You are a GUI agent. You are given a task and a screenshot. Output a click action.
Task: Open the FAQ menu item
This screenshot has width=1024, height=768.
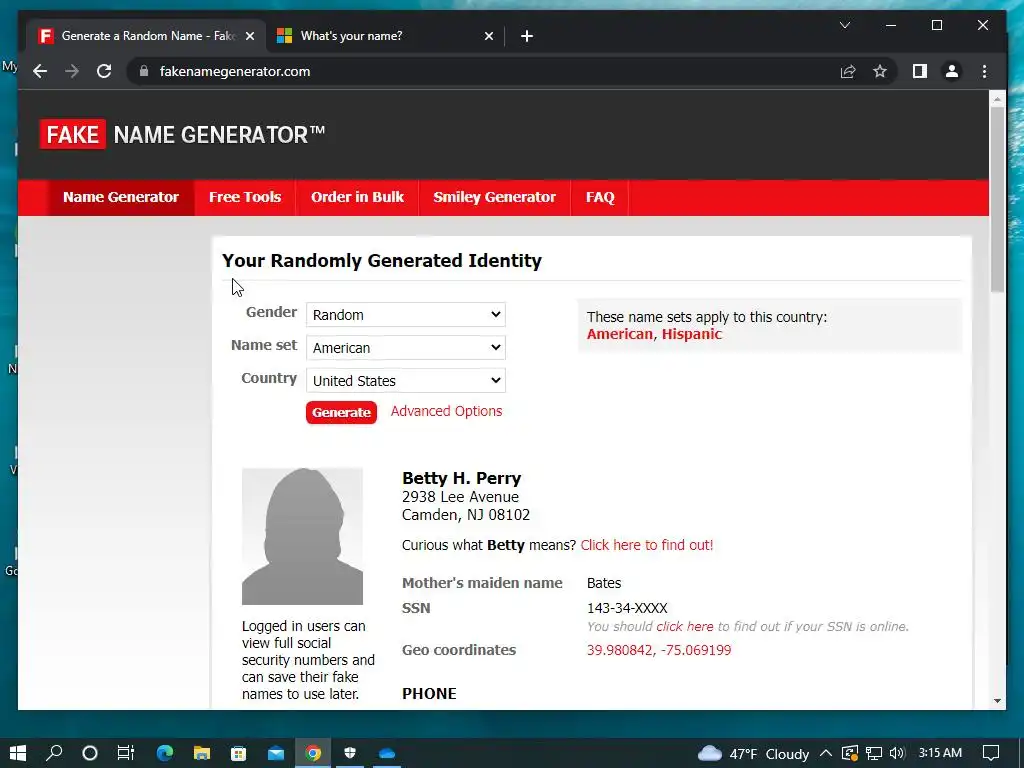(600, 197)
